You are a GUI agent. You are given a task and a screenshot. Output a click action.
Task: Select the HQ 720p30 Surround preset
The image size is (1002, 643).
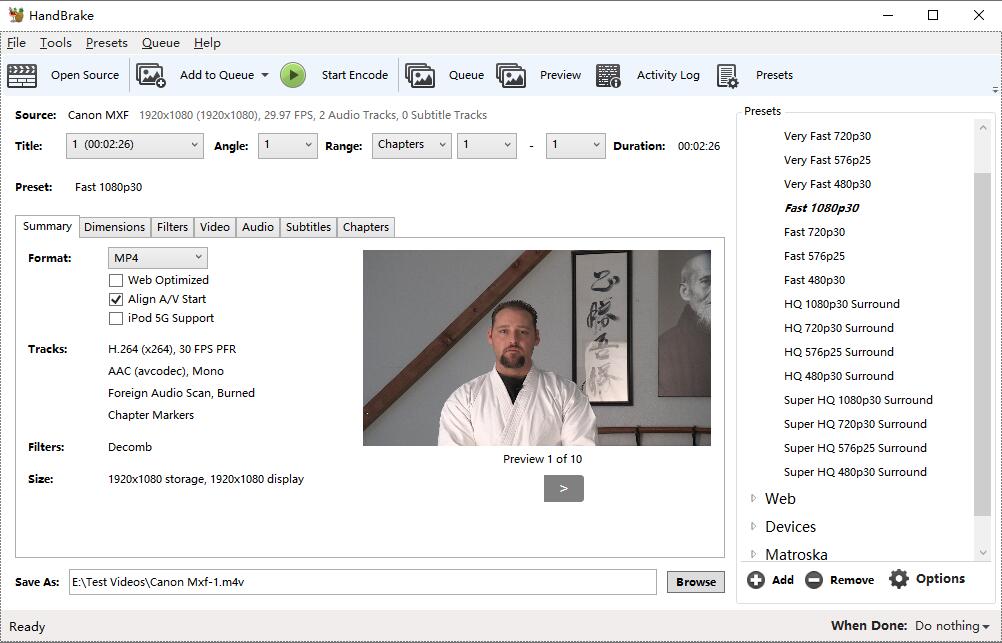point(838,328)
